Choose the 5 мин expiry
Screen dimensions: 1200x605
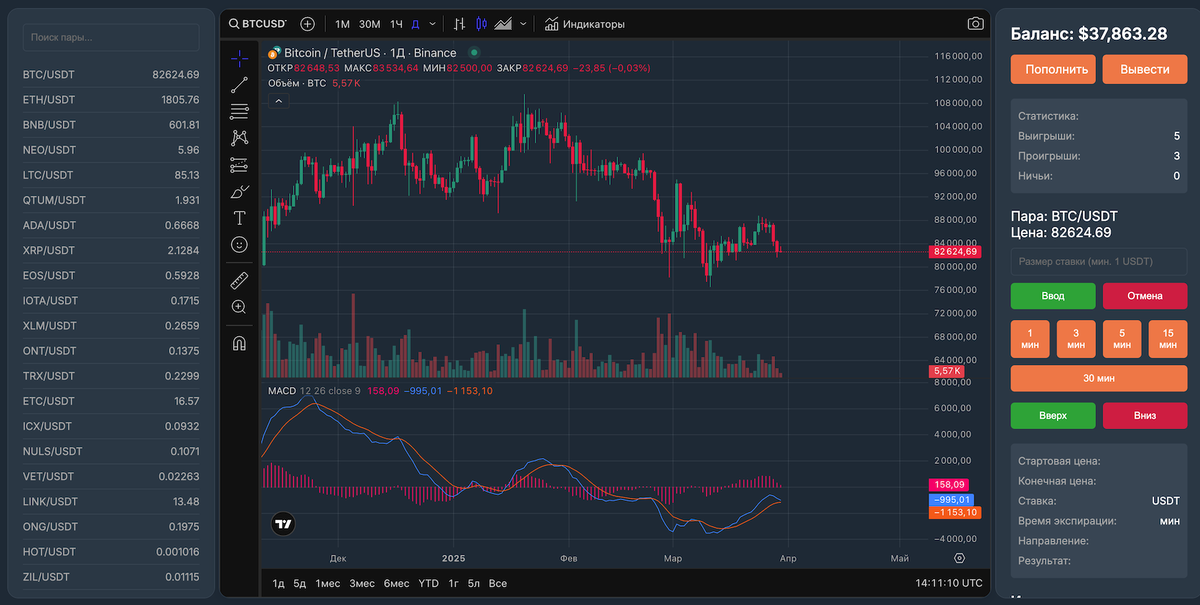[x=1122, y=339]
